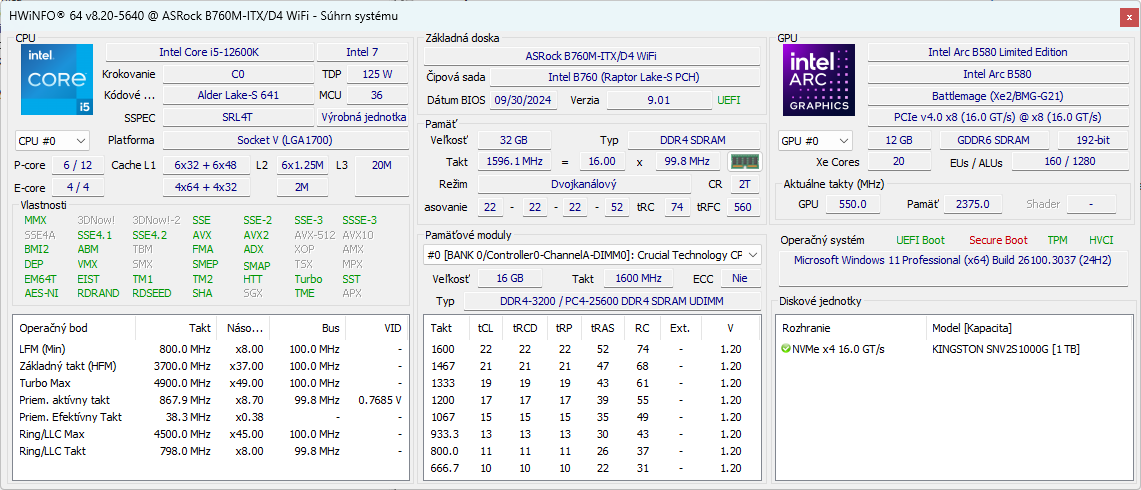
Task: Click the Intel Arc B580 Limited Edition field
Action: pos(997,52)
